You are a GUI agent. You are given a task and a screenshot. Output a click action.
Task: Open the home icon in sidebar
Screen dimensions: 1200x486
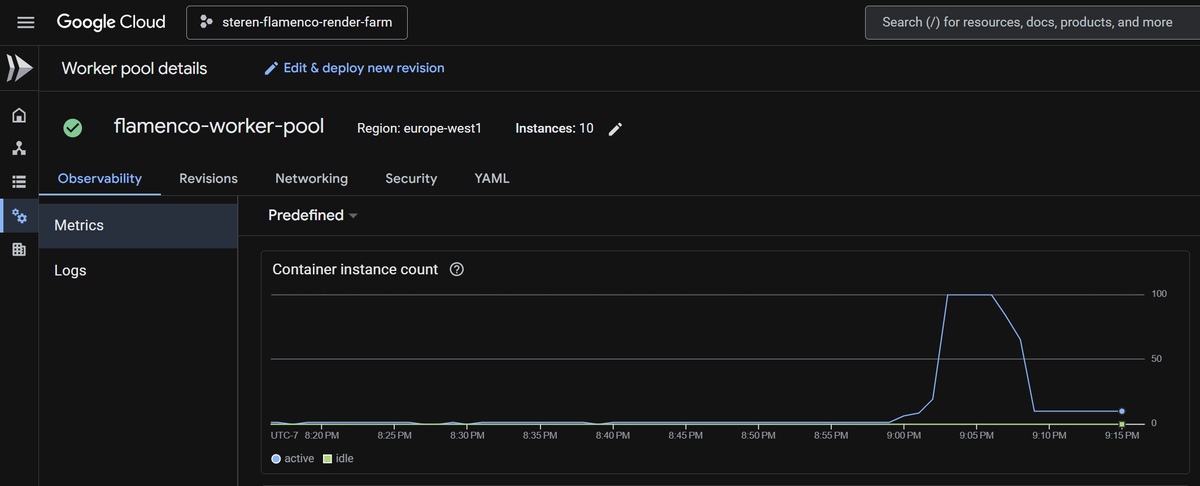(x=18, y=115)
